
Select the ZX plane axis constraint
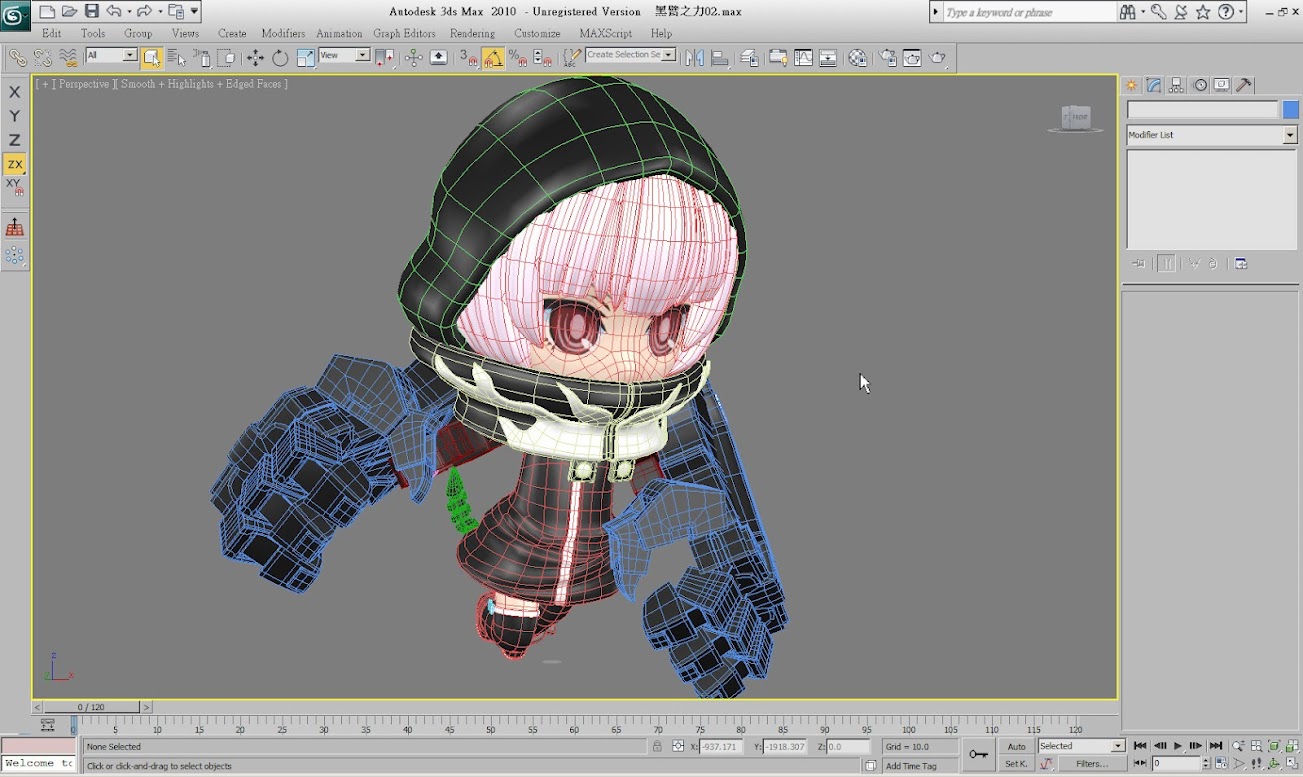[14, 164]
